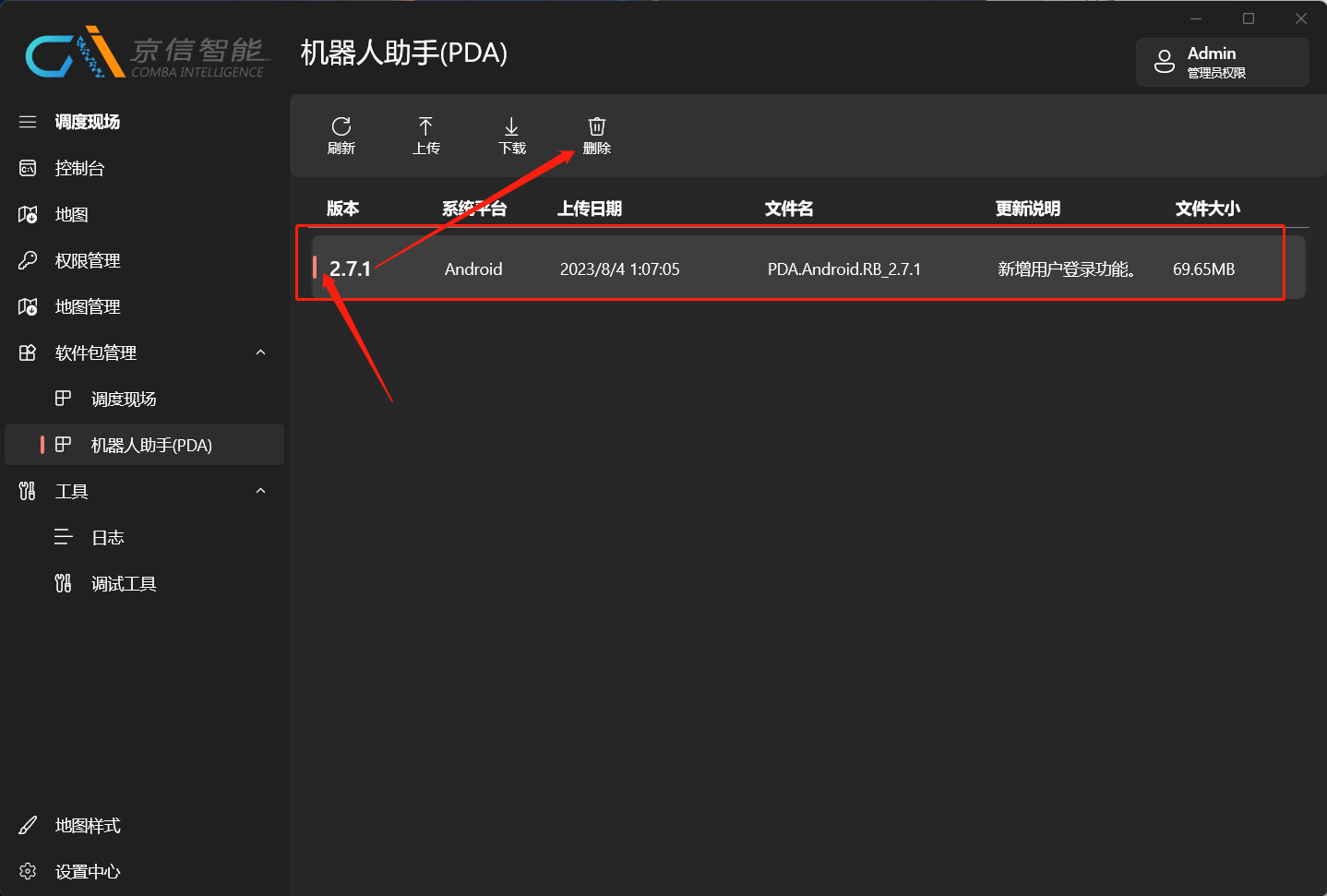Viewport: 1327px width, 896px height.
Task: Open 地图样式 map style settings
Action: click(x=88, y=825)
